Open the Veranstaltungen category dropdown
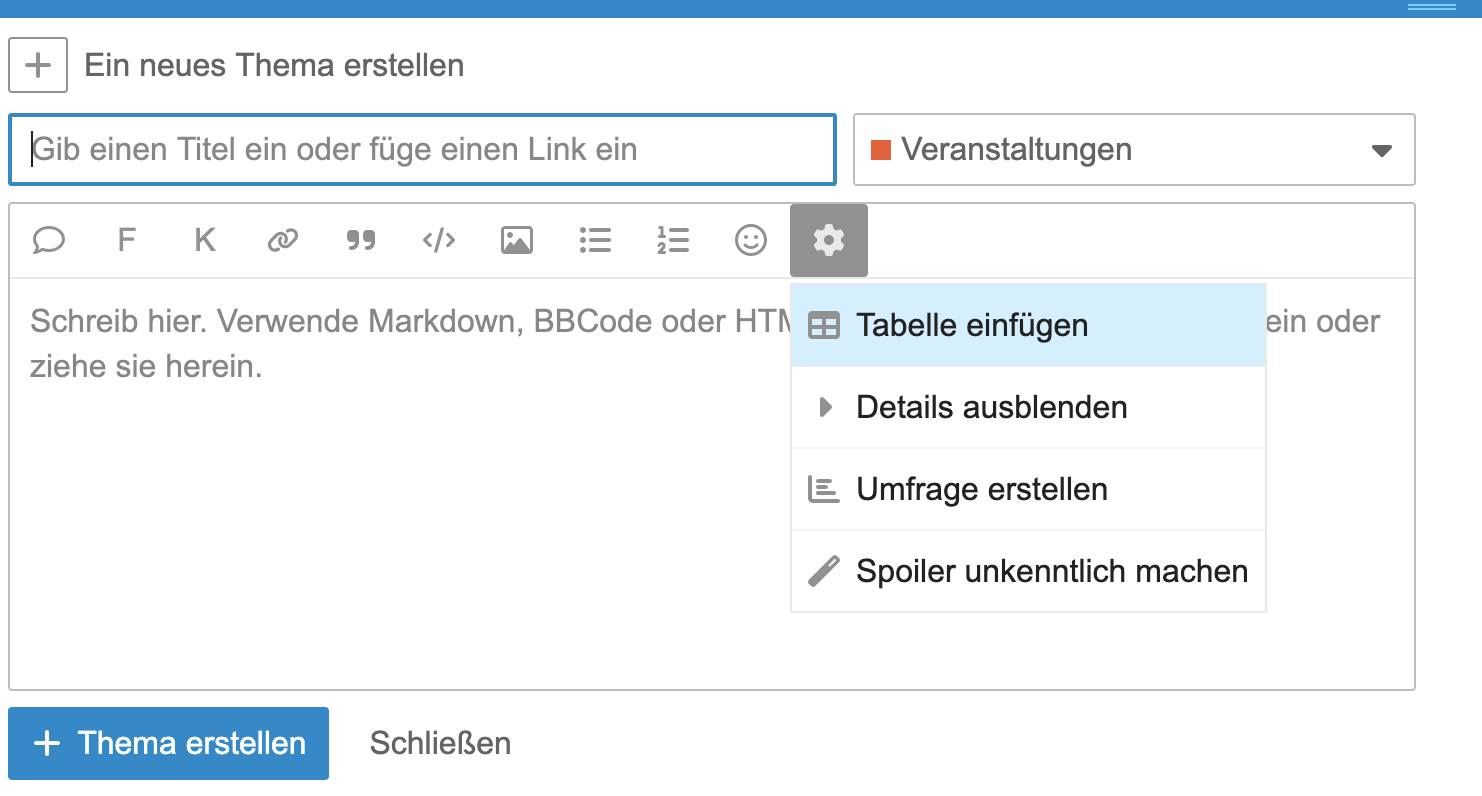 (x=1134, y=150)
